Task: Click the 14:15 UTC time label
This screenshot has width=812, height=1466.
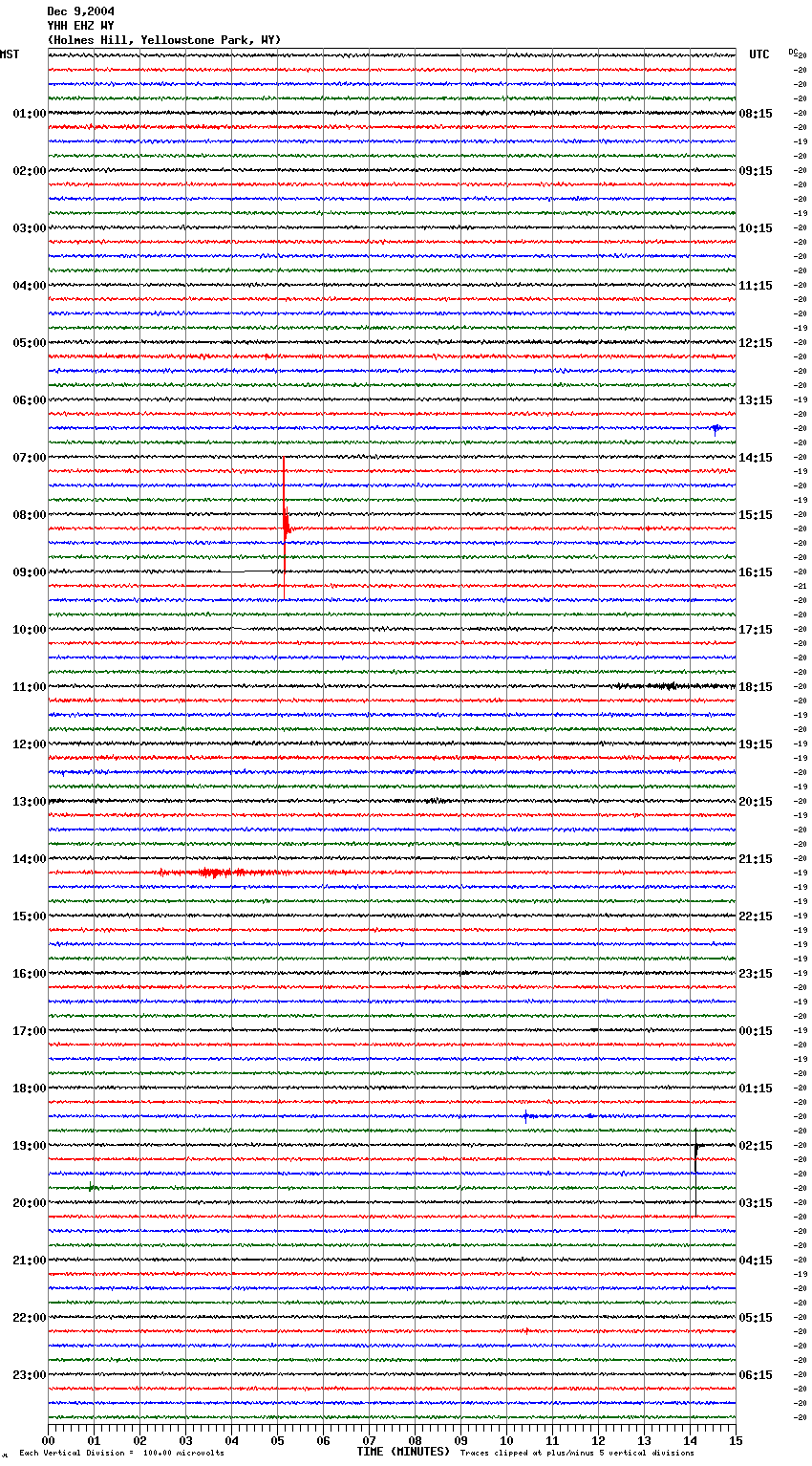Action: 756,458
